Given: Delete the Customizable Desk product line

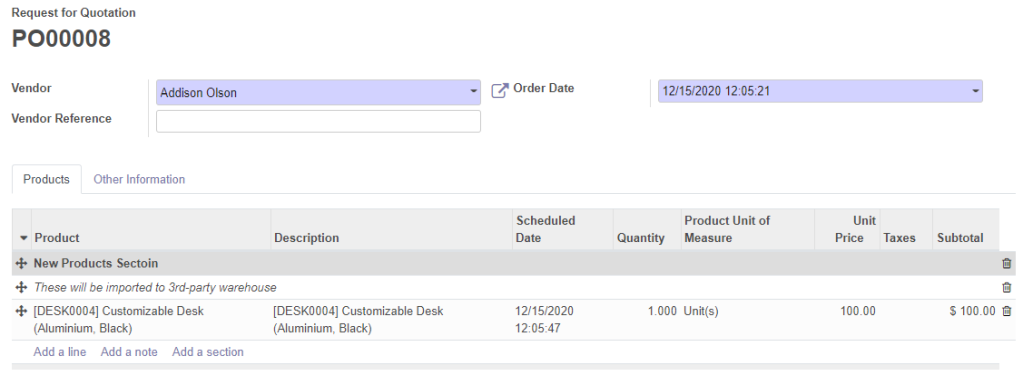Looking at the screenshot, I should 1006,311.
